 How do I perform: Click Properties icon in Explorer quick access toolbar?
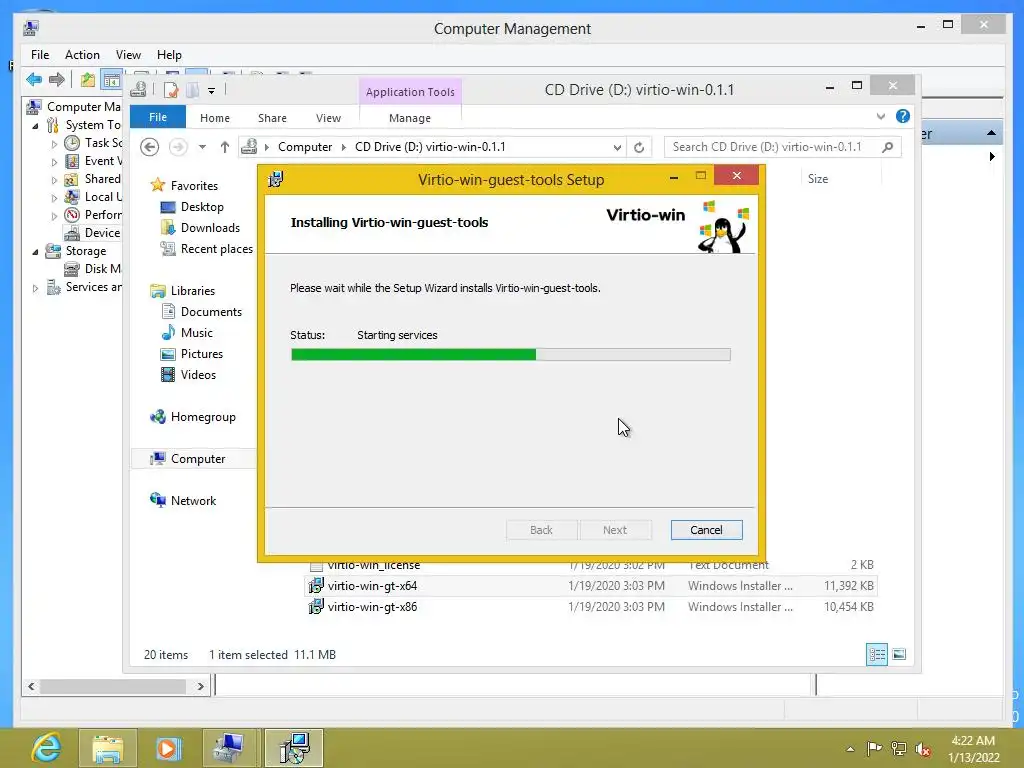(x=171, y=90)
